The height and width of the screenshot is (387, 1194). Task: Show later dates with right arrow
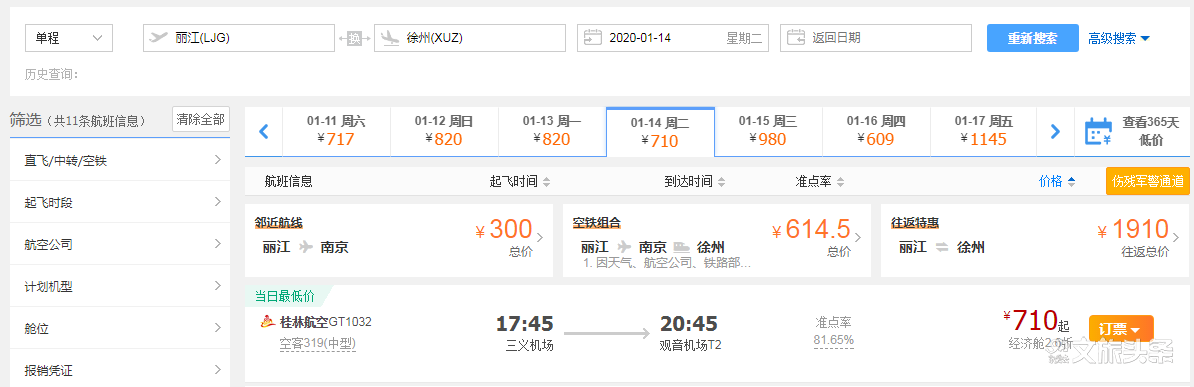coord(1055,132)
